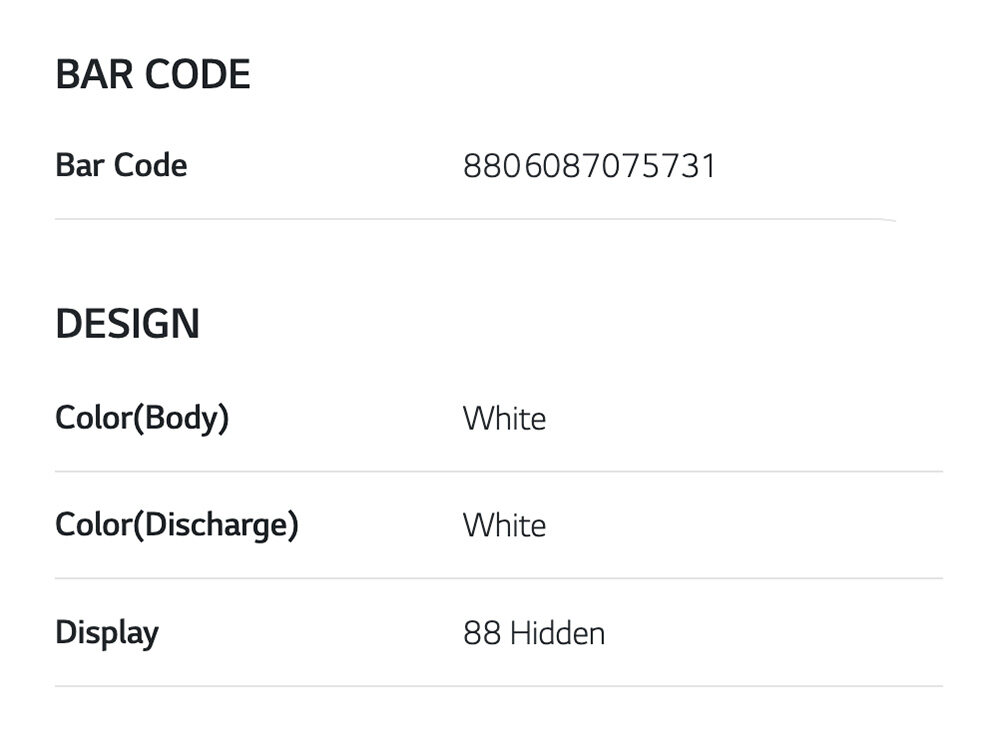Click the White value for Color(Body)
Screen dimensions: 1000x732
point(504,418)
